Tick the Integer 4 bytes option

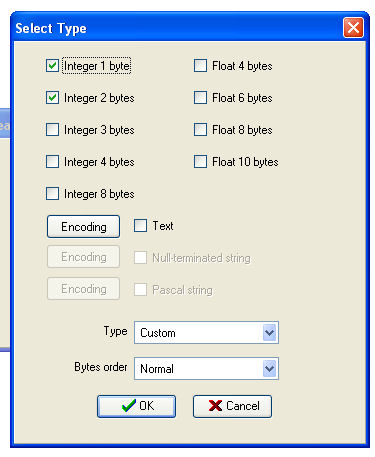[x=52, y=162]
